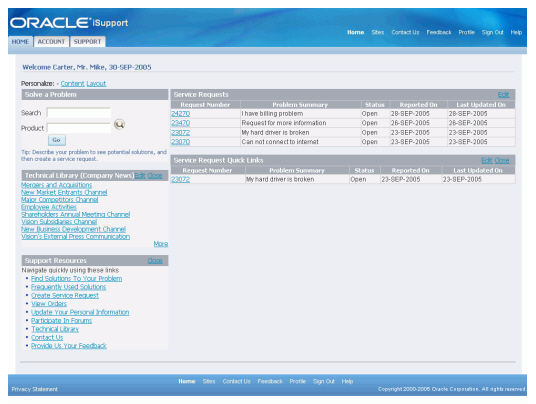Open Employee Activities link
Viewport: 536px width, 404px height.
click(x=49, y=207)
